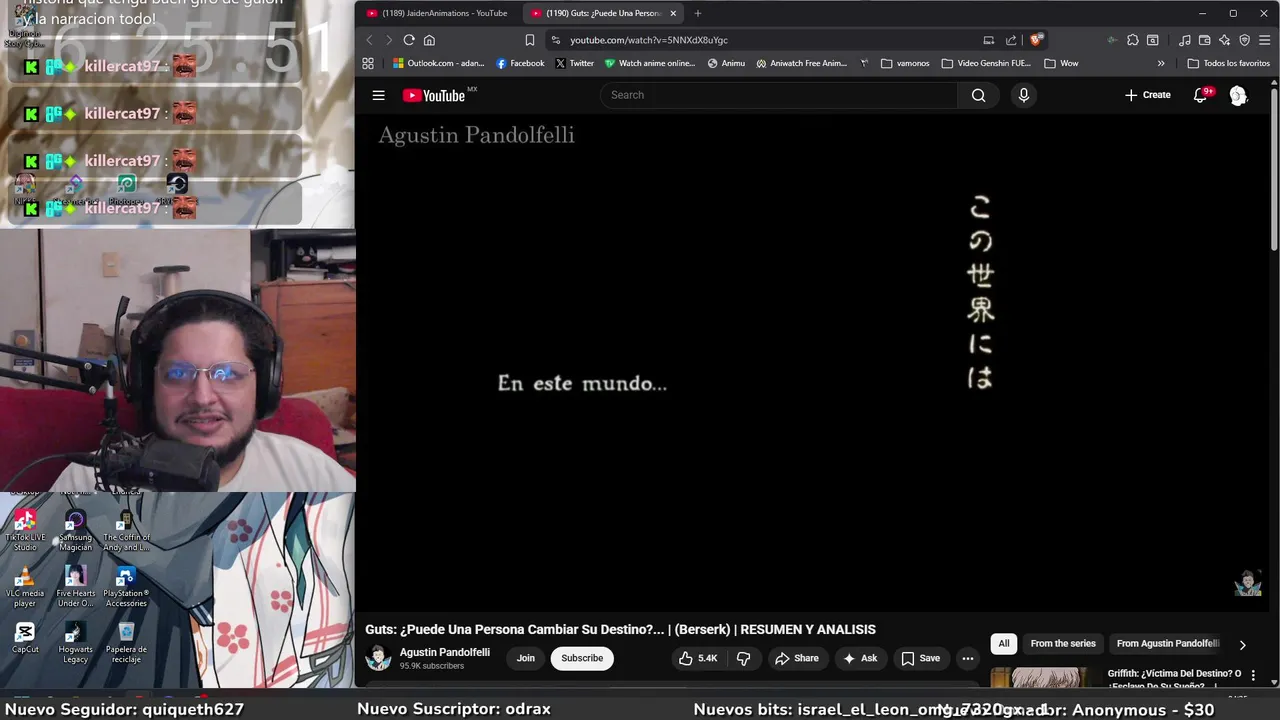Open PlayStation Accessories desktop shortcut
Viewport: 1280px width, 720px height.
coord(126,587)
